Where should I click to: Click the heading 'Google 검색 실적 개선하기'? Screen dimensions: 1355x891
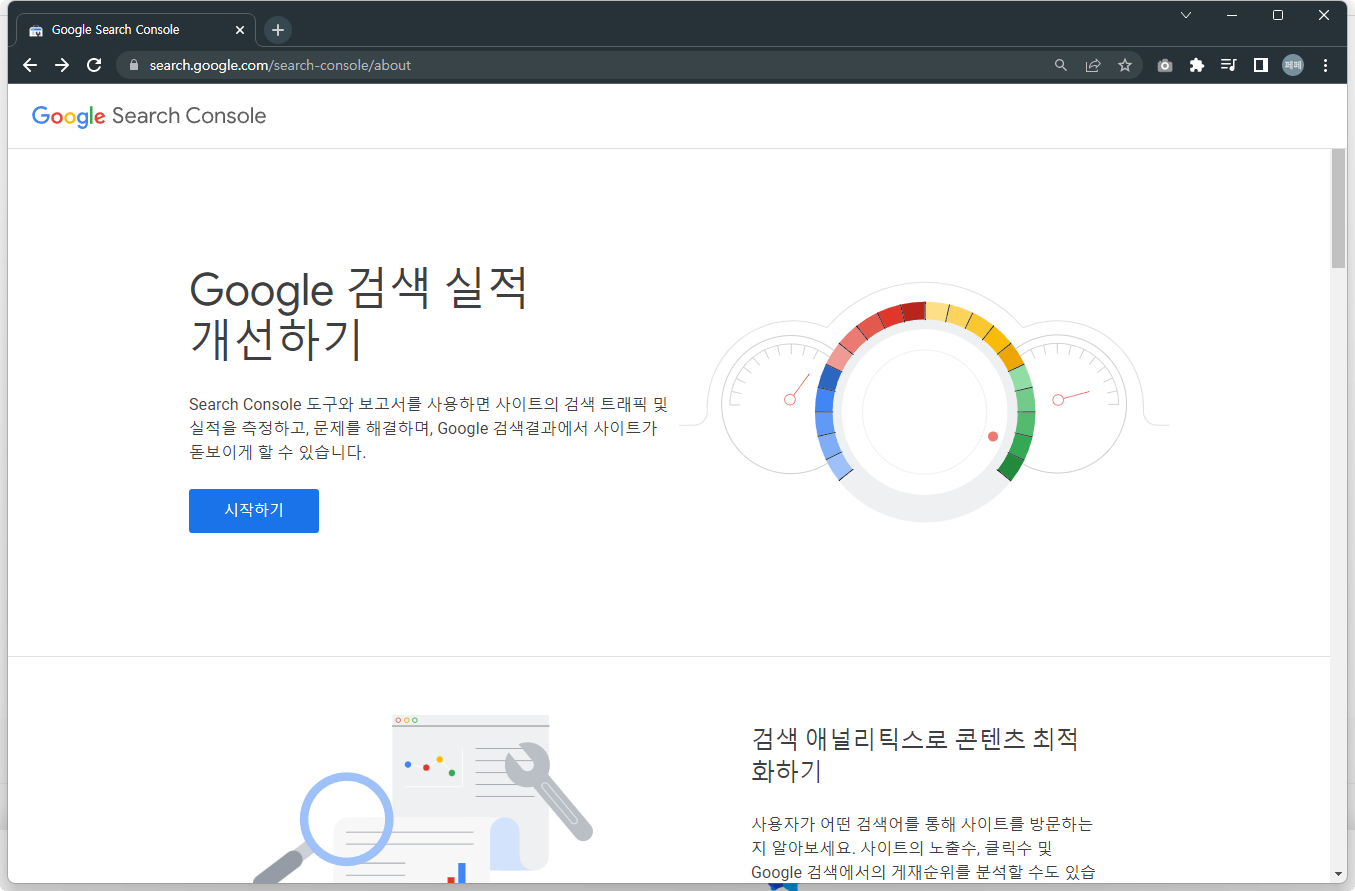pyautogui.click(x=358, y=314)
